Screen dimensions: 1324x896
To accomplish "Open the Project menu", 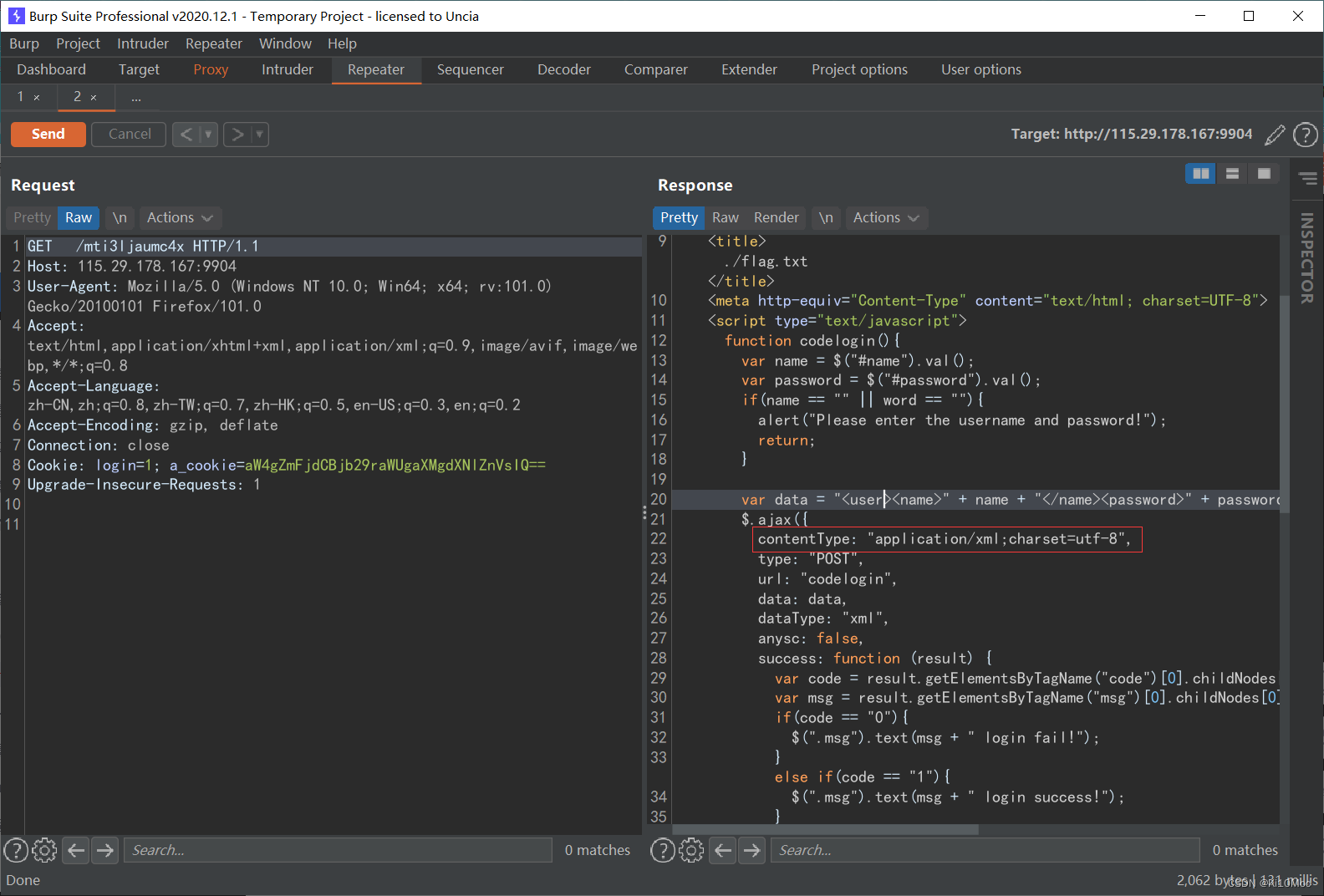I will pyautogui.click(x=78, y=43).
